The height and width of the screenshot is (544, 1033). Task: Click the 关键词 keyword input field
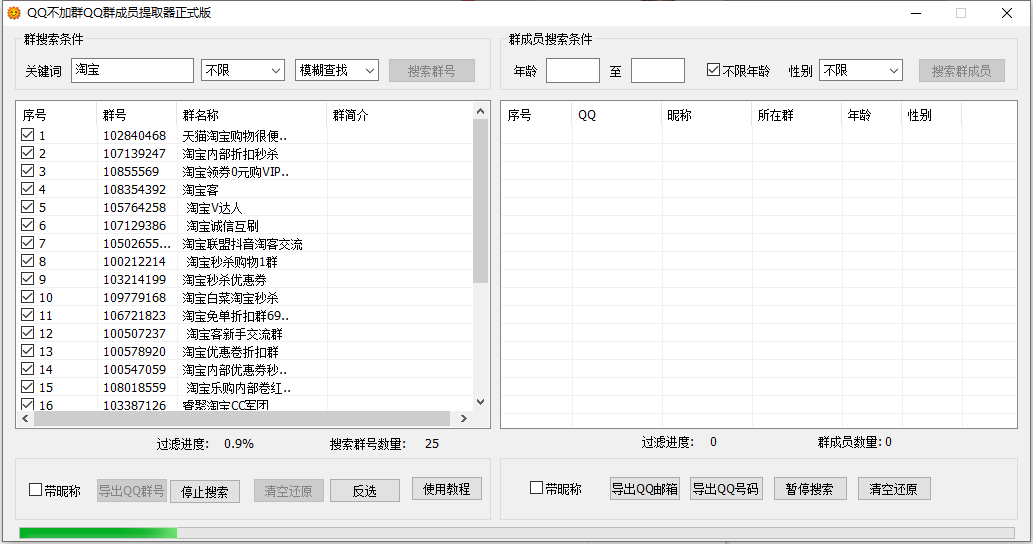click(x=132, y=70)
